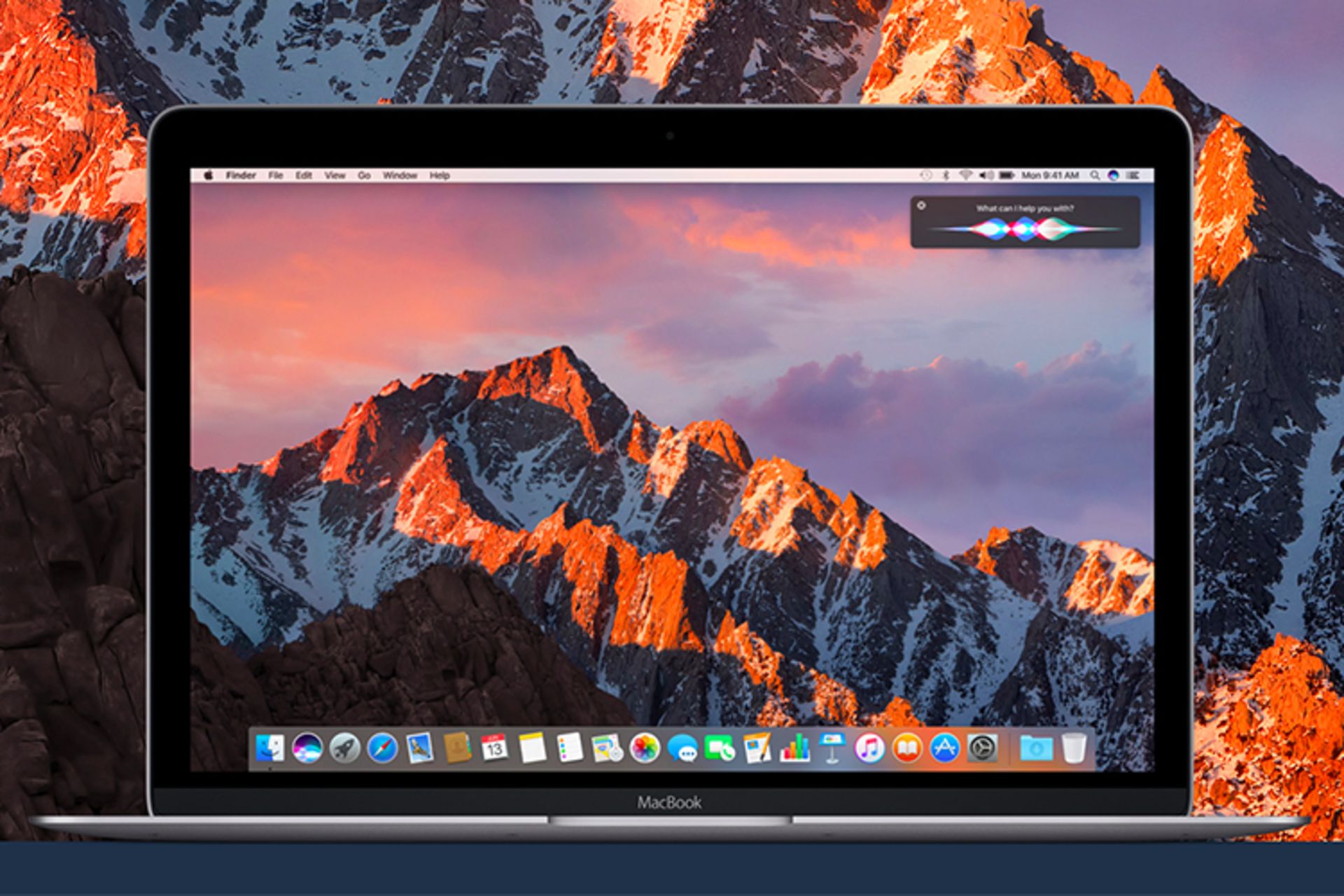Viewport: 1344px width, 896px height.
Task: Click the Siri waveform
Action: click(x=1024, y=229)
